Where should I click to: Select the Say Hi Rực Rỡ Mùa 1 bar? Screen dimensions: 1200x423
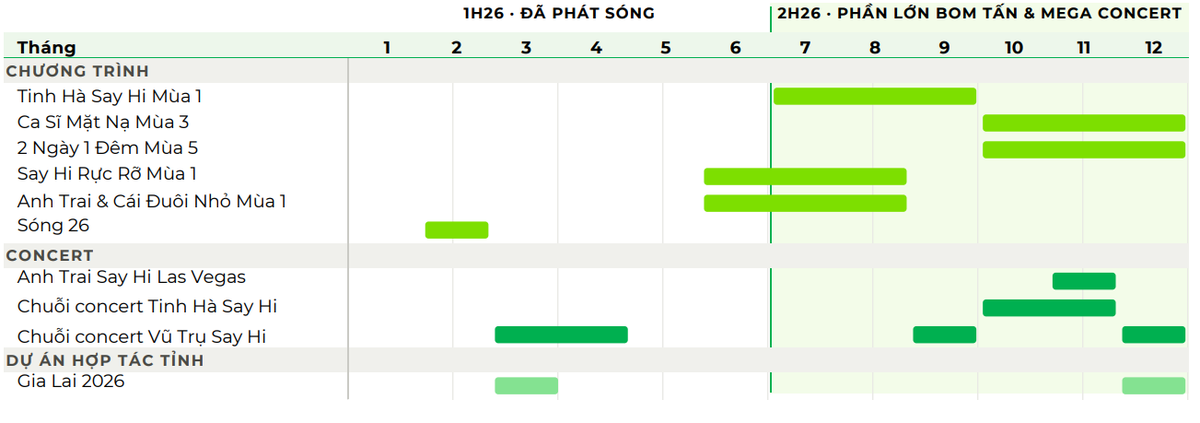click(x=805, y=176)
